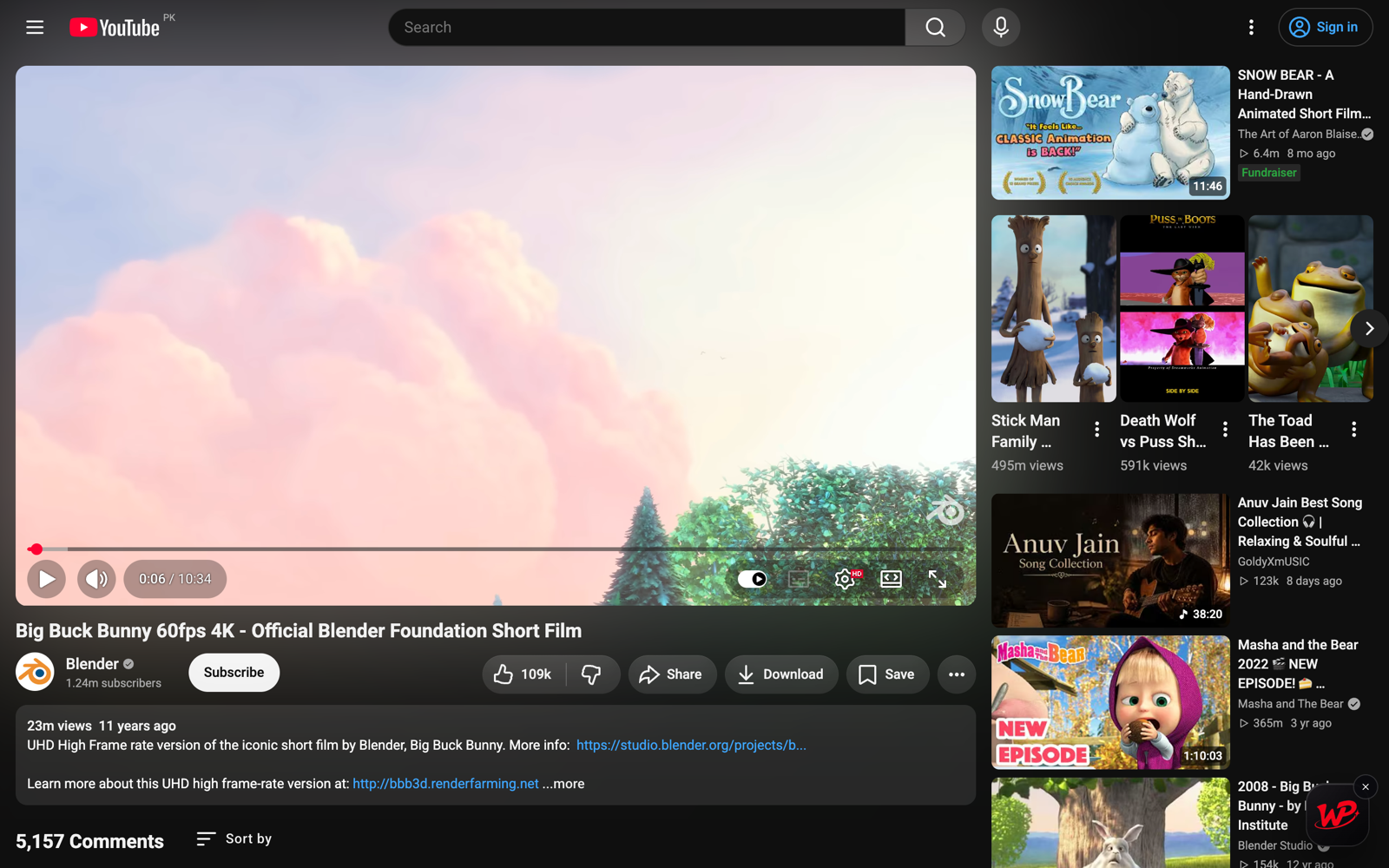The width and height of the screenshot is (1389, 868).
Task: Go to YouTube home via logo
Action: point(115,28)
